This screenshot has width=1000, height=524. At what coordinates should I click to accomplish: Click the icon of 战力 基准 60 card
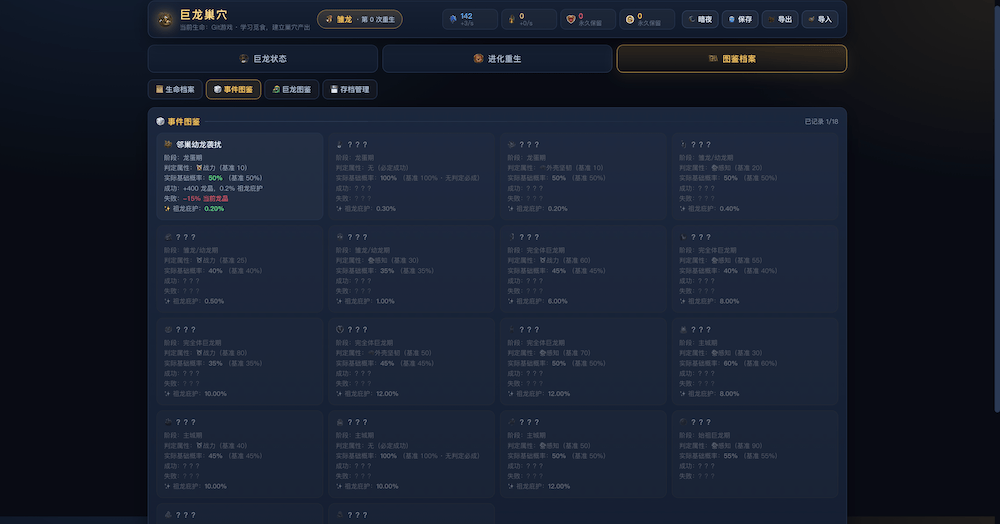(x=511, y=237)
